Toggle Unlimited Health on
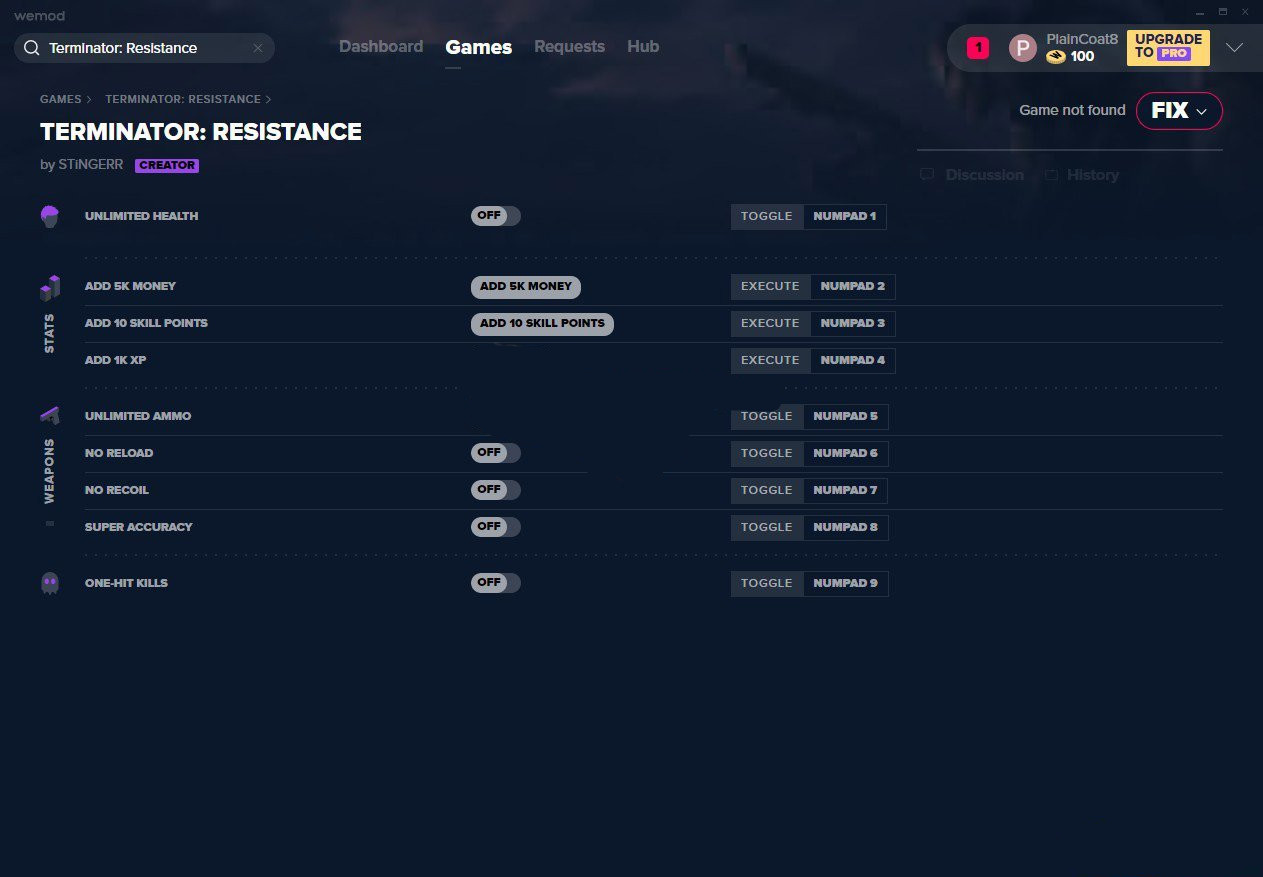 [x=496, y=216]
